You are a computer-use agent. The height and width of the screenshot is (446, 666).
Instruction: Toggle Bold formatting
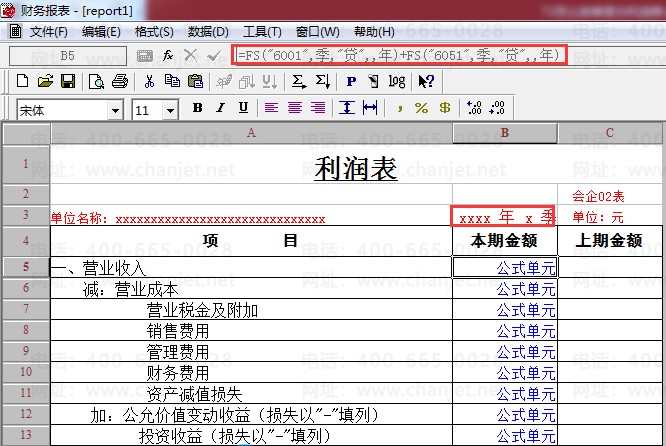click(197, 108)
